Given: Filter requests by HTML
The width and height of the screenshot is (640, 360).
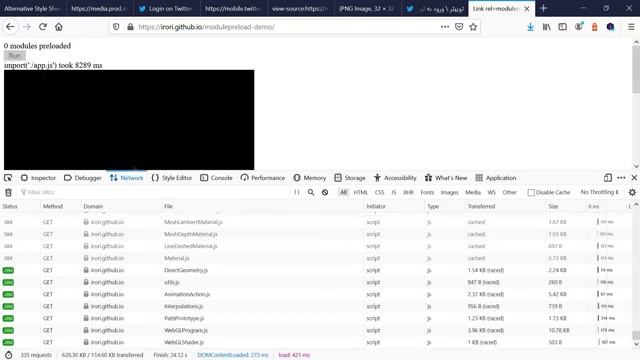Looking at the screenshot, I should pyautogui.click(x=360, y=192).
